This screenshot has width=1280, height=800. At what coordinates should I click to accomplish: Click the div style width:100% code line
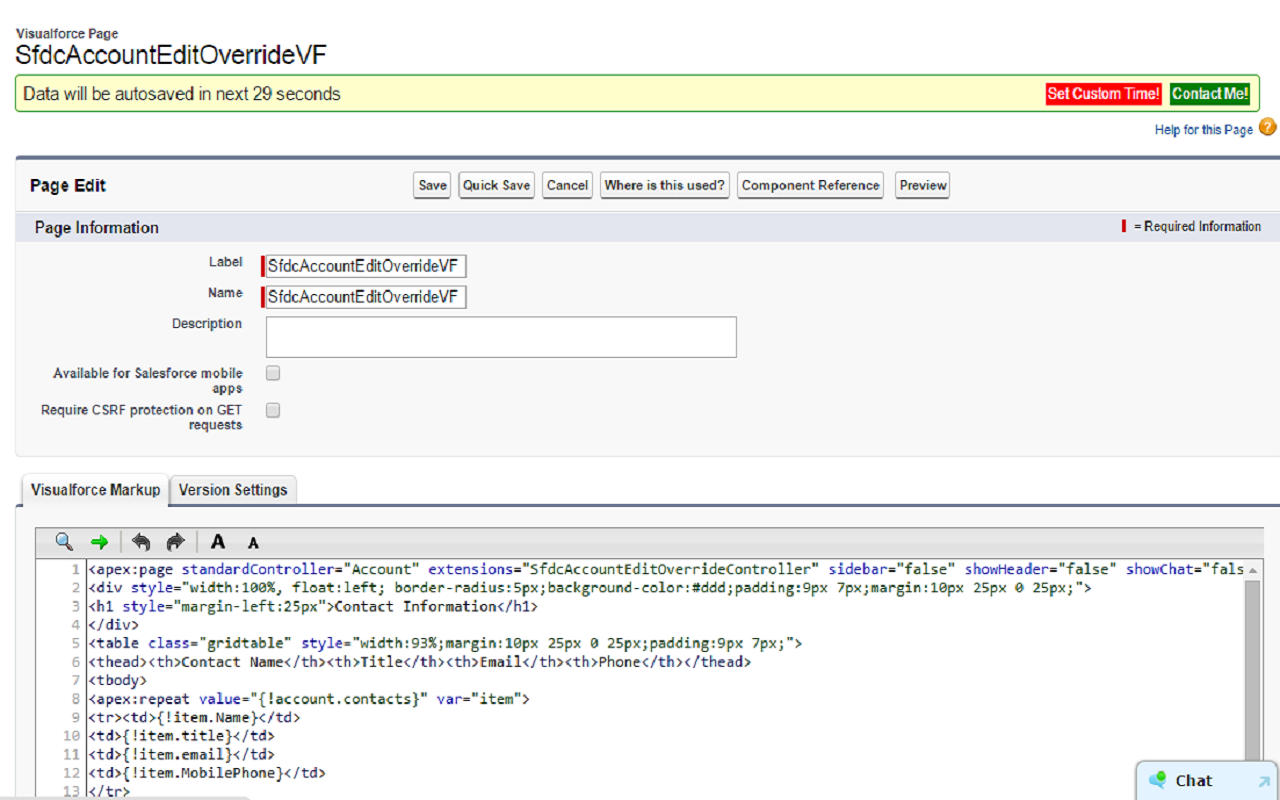point(589,588)
